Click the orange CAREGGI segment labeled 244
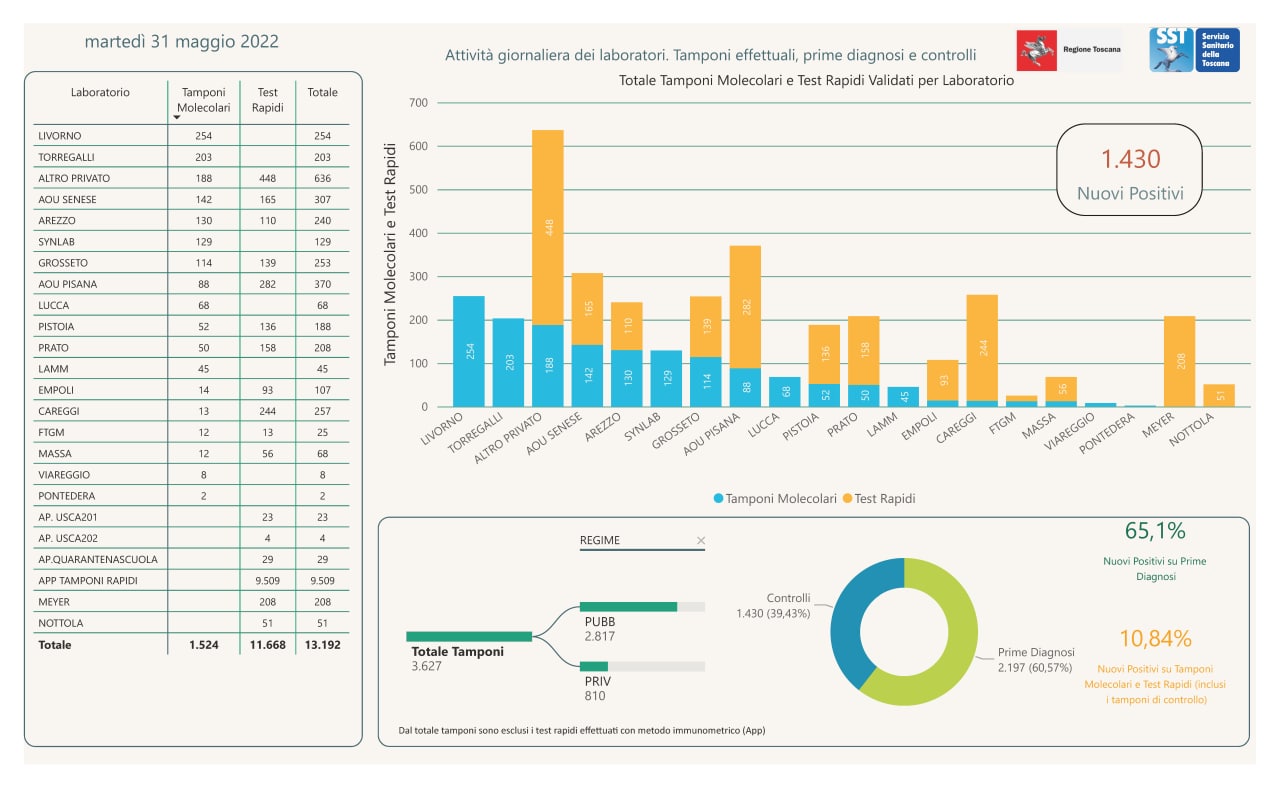Viewport: 1280px width, 787px height. [x=982, y=348]
